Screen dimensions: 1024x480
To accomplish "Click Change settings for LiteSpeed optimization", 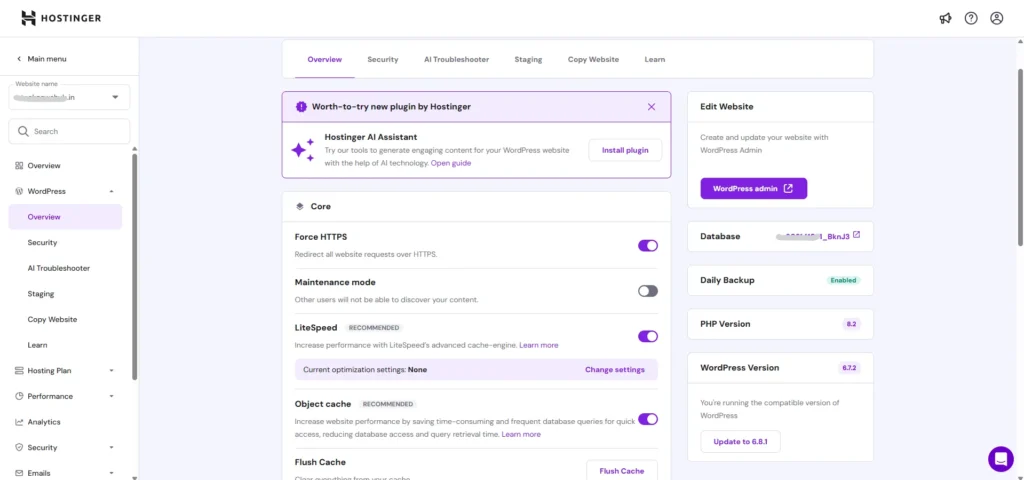I will tap(615, 370).
